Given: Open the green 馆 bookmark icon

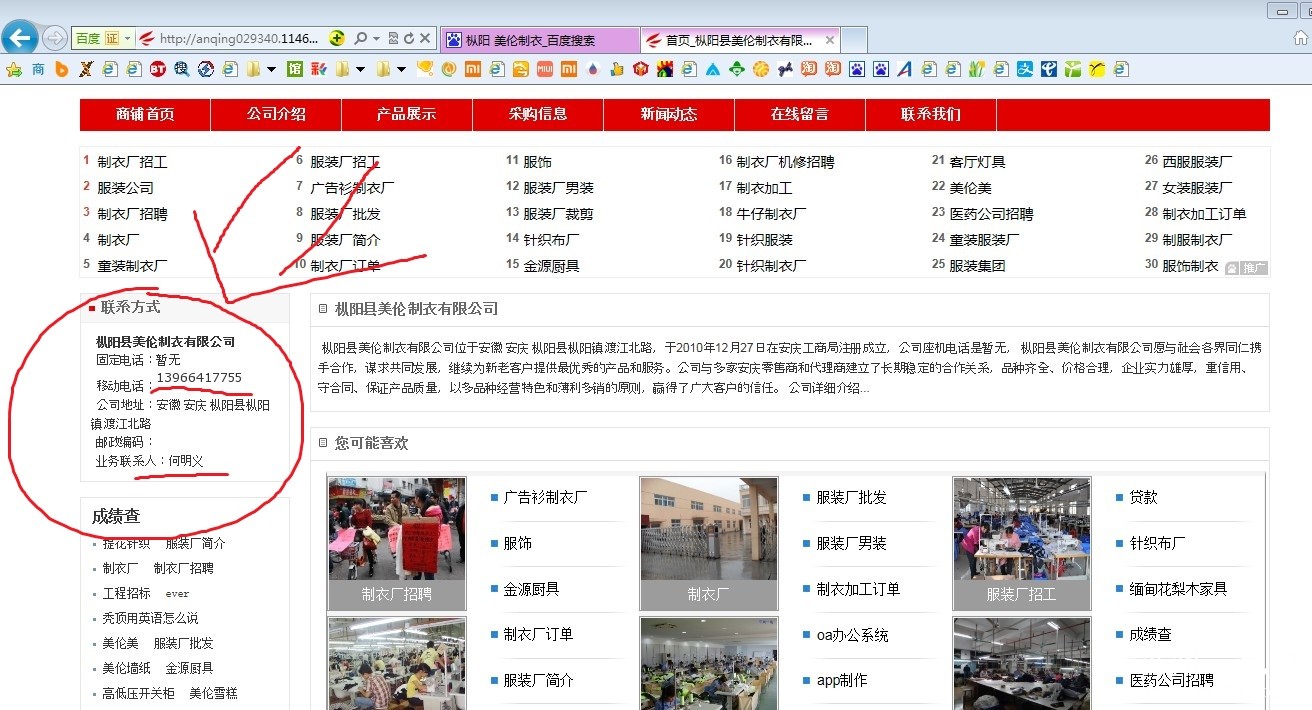Looking at the screenshot, I should (294, 69).
